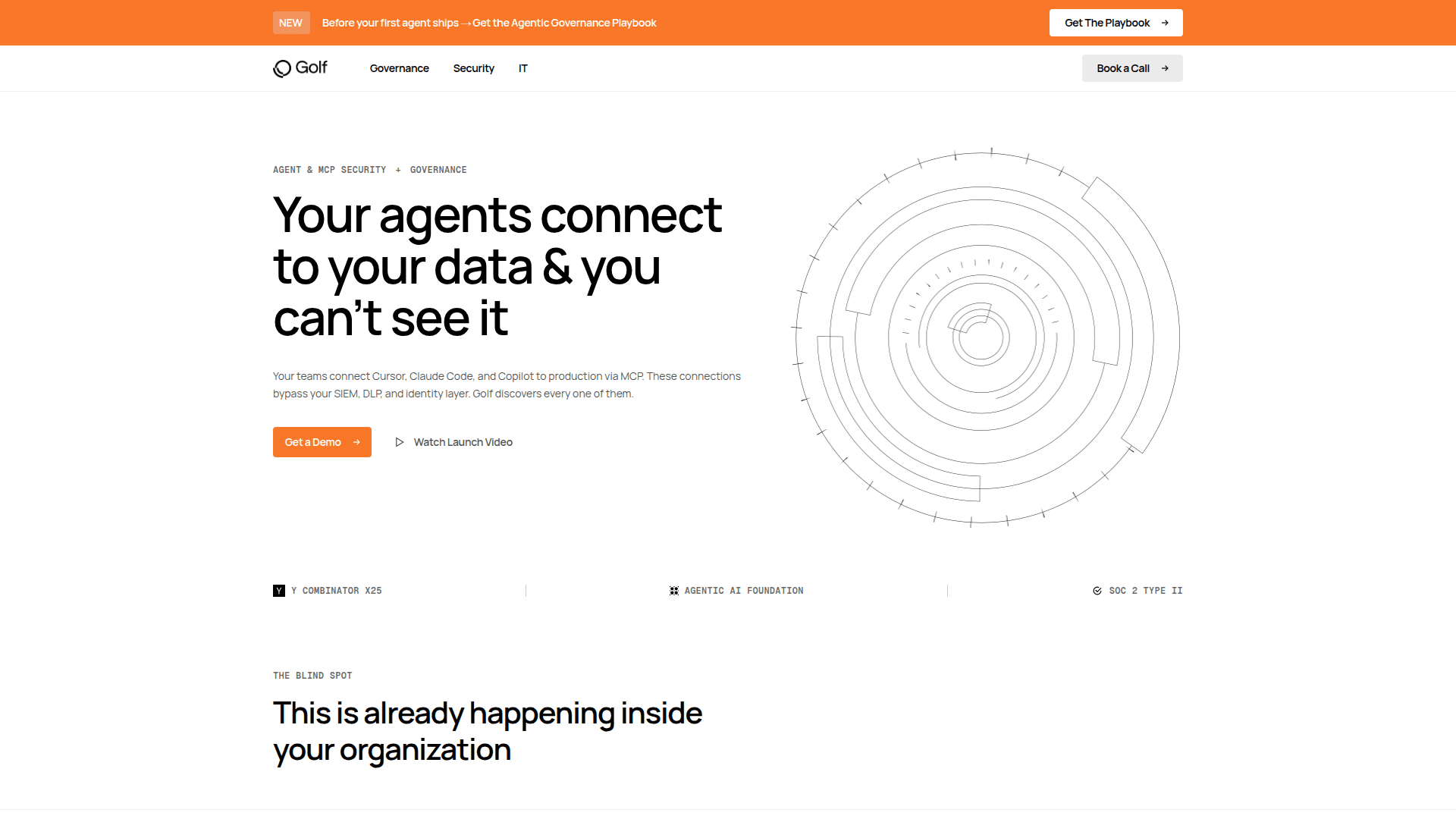Viewport: 1456px width, 819px height.
Task: Open the Security nav item
Action: click(473, 68)
